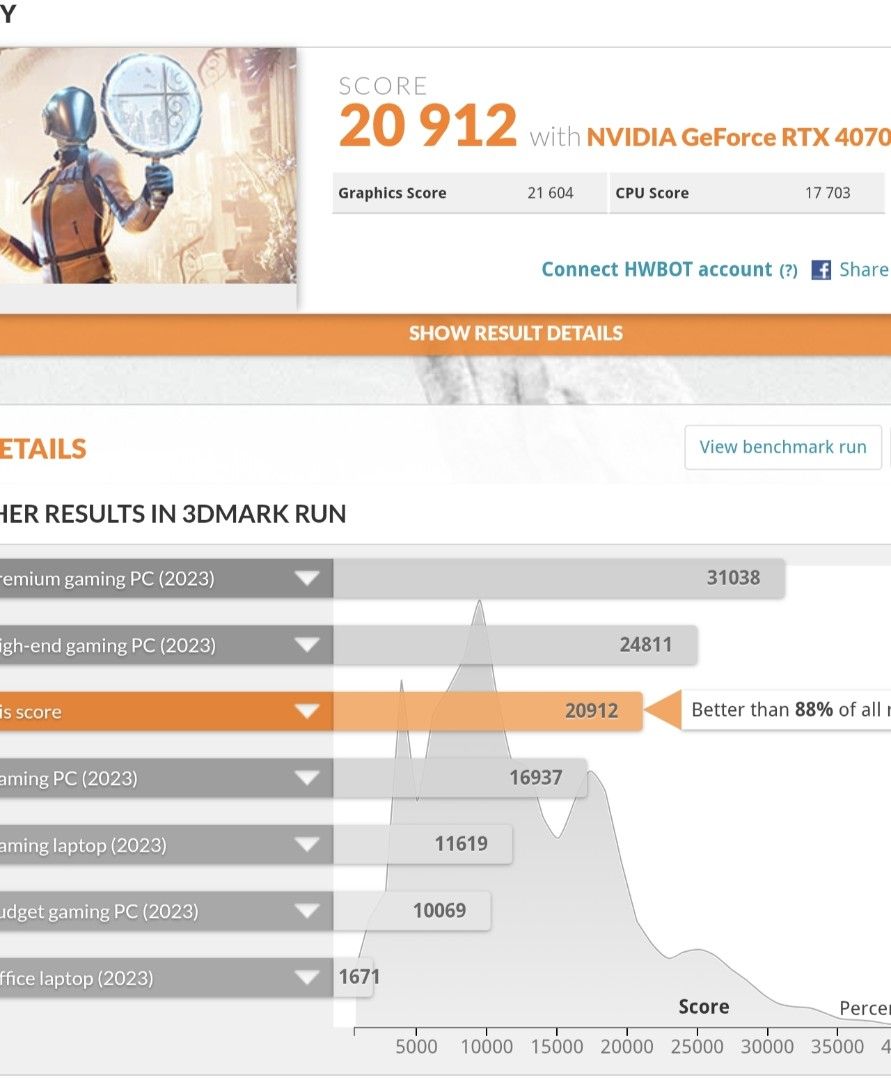This screenshot has height=1080, width=891.
Task: Open the Connect HWBOT account link
Action: point(657,269)
